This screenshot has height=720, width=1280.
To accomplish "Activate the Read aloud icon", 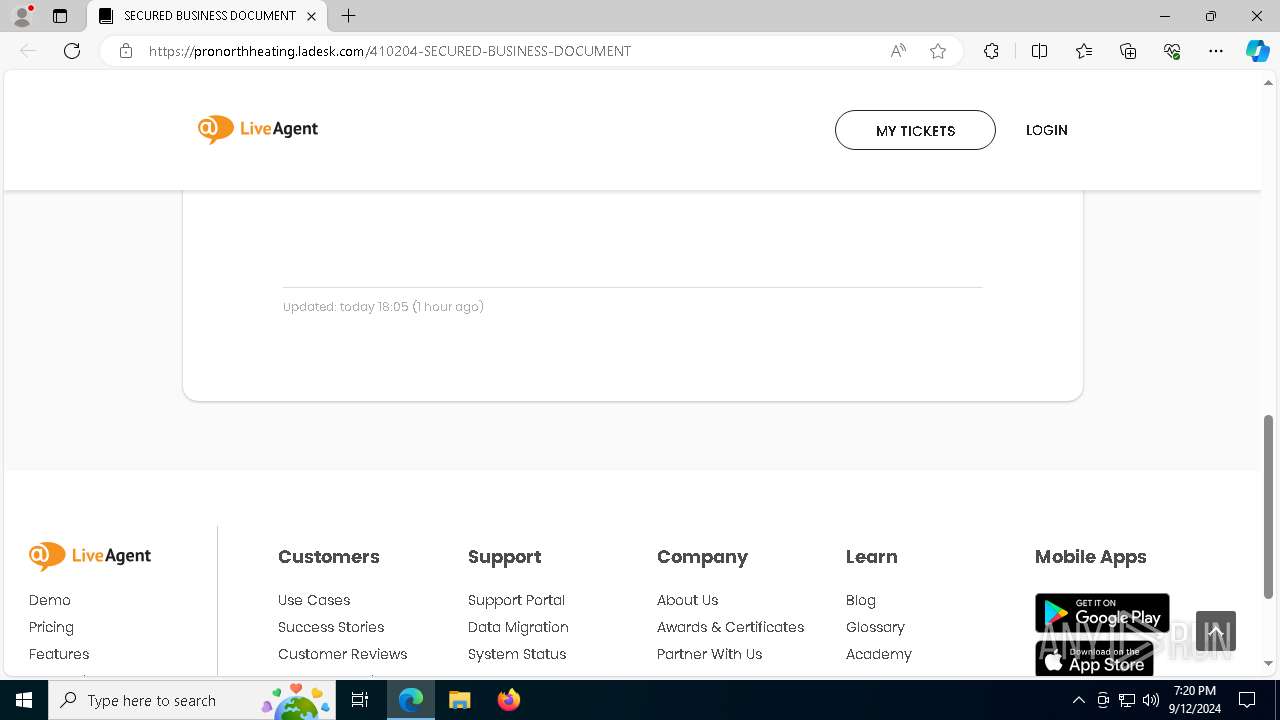I will 898,51.
